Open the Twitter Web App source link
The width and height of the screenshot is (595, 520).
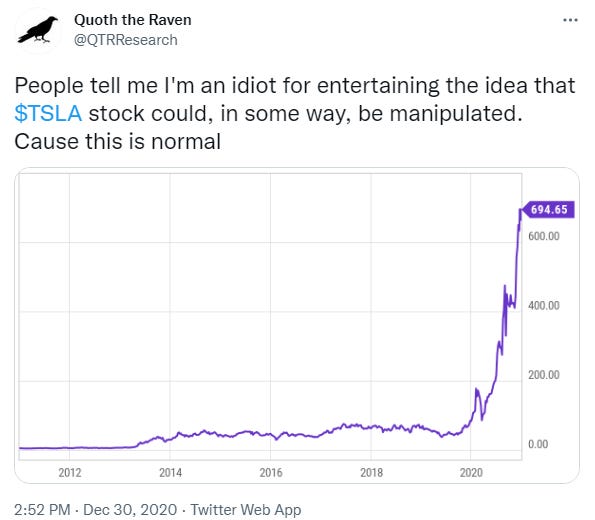(246, 509)
